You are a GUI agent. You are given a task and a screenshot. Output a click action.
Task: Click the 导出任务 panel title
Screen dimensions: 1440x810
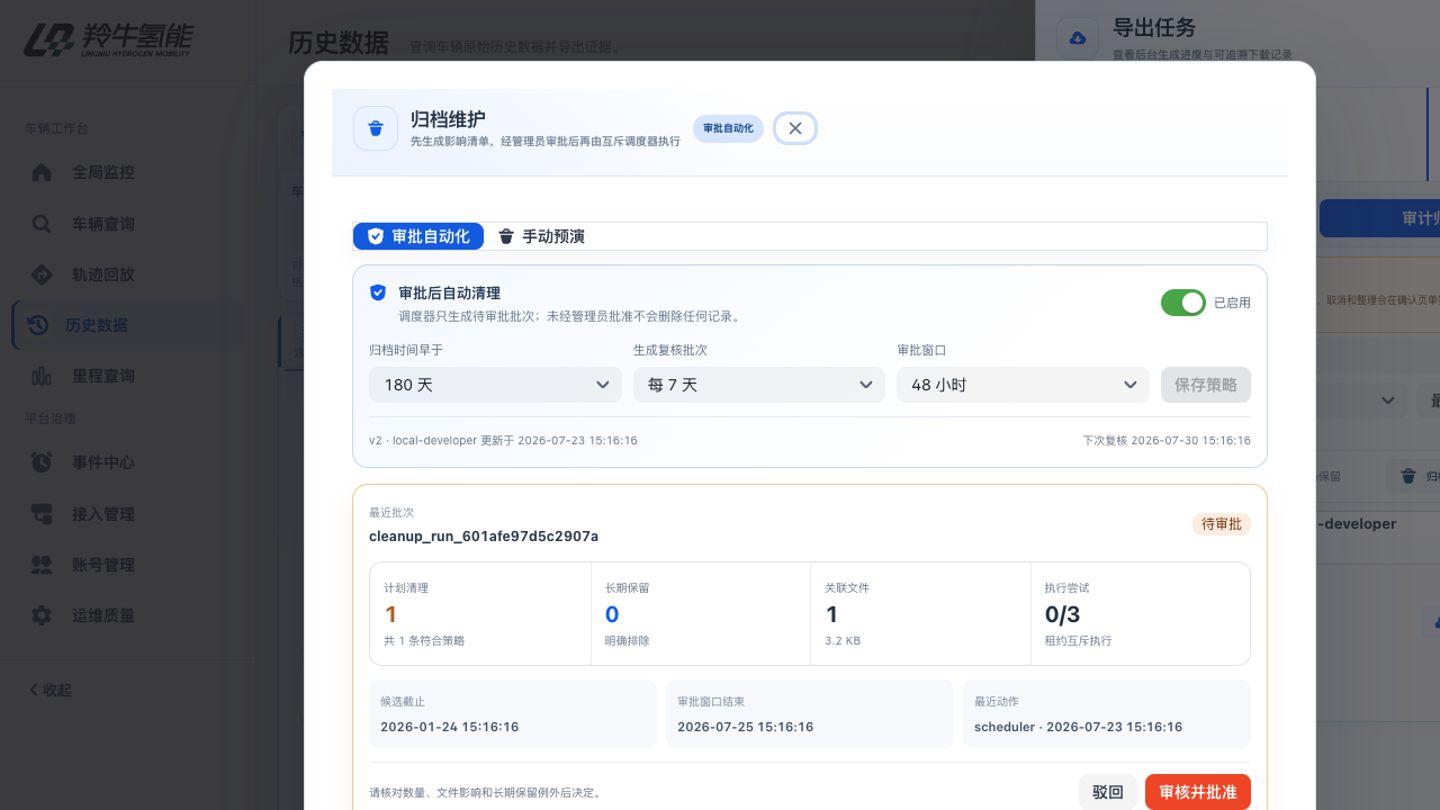tap(1154, 27)
